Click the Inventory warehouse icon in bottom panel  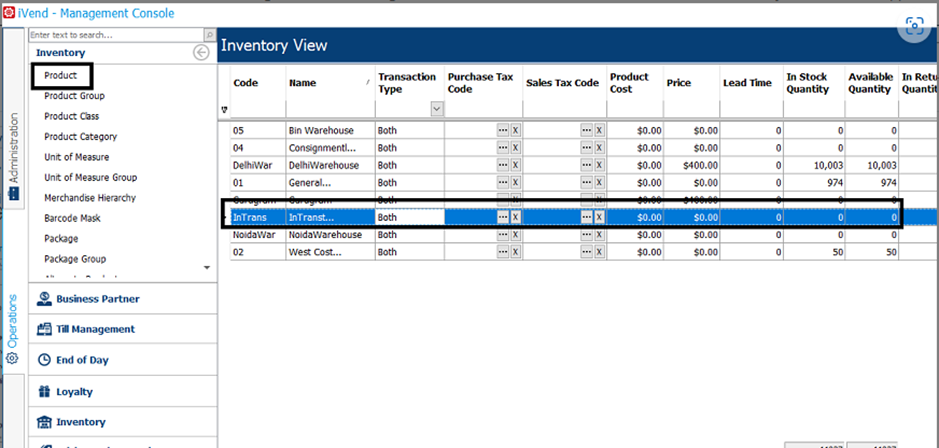click(x=44, y=422)
